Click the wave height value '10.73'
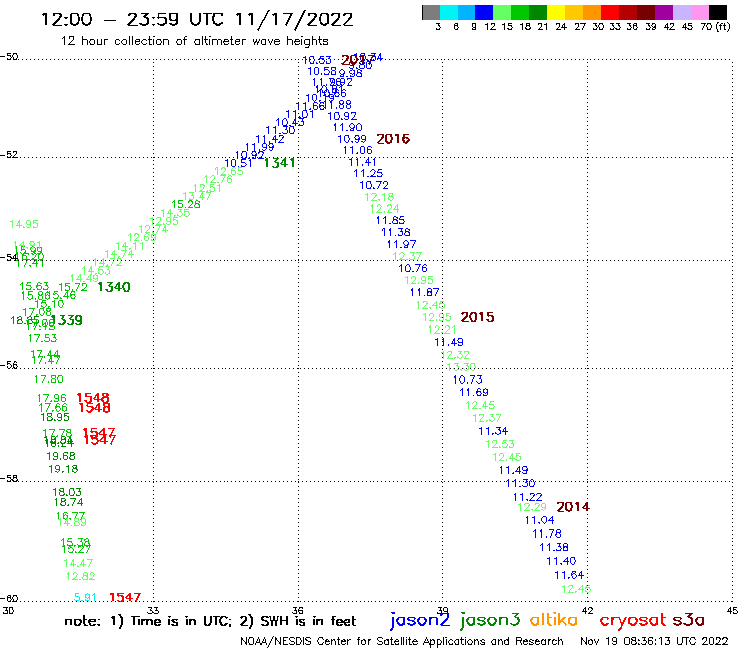The width and height of the screenshot is (740, 650). point(468,380)
